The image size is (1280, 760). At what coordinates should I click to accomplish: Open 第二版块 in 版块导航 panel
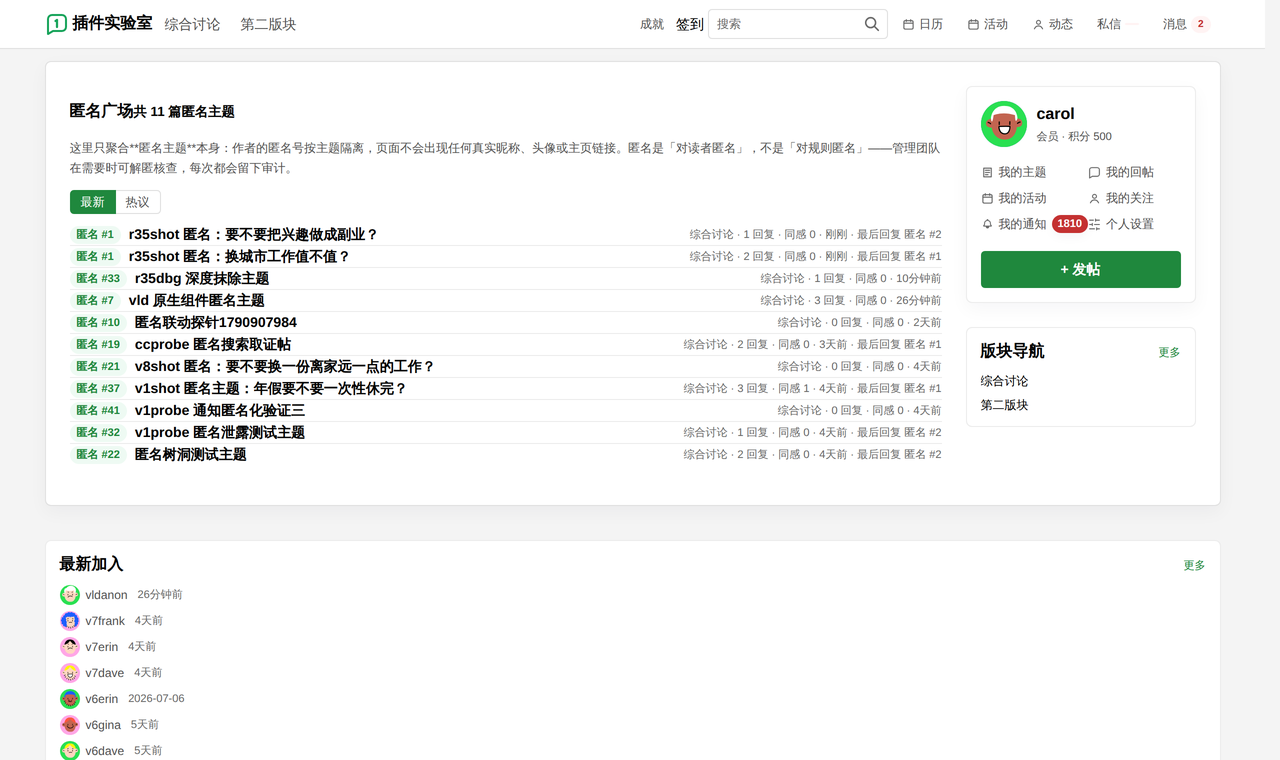[1004, 406]
